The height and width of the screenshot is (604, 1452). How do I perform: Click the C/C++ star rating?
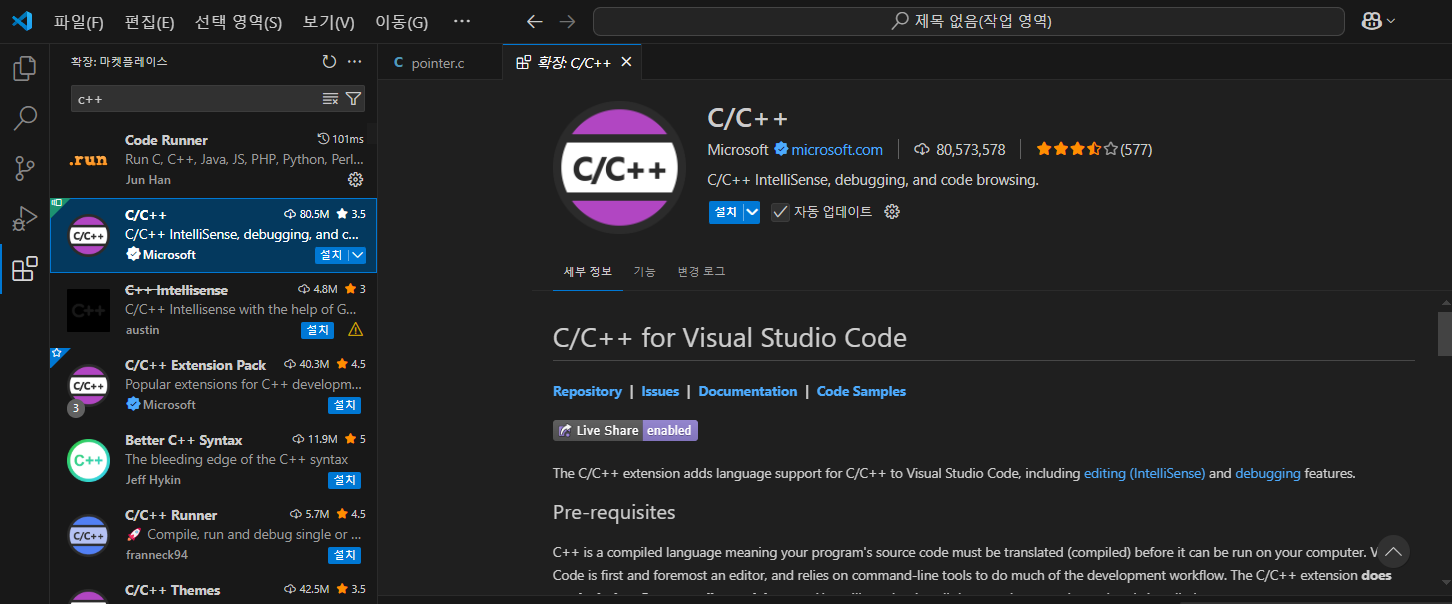point(1077,150)
